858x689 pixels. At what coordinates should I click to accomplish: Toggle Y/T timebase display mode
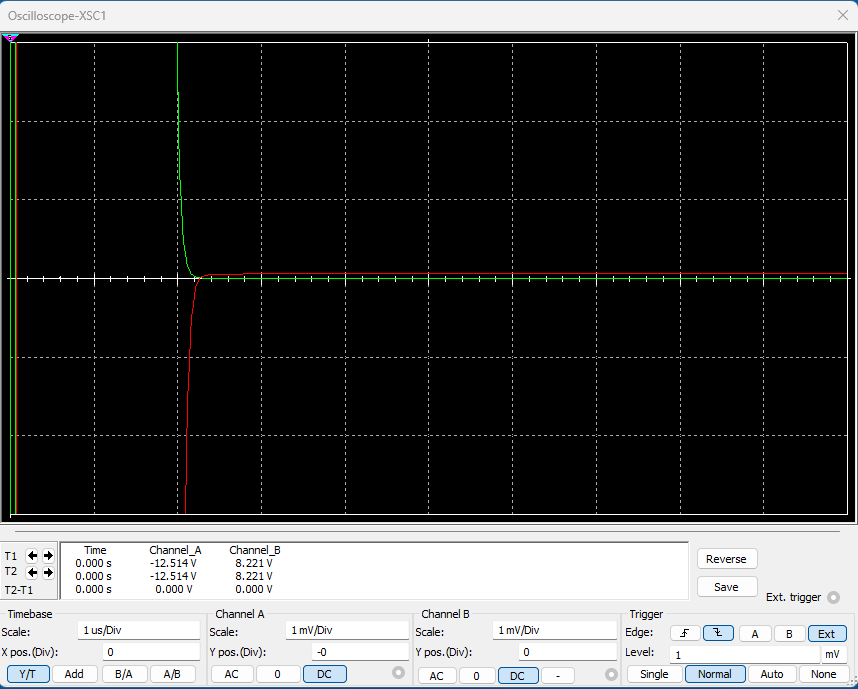coord(27,674)
